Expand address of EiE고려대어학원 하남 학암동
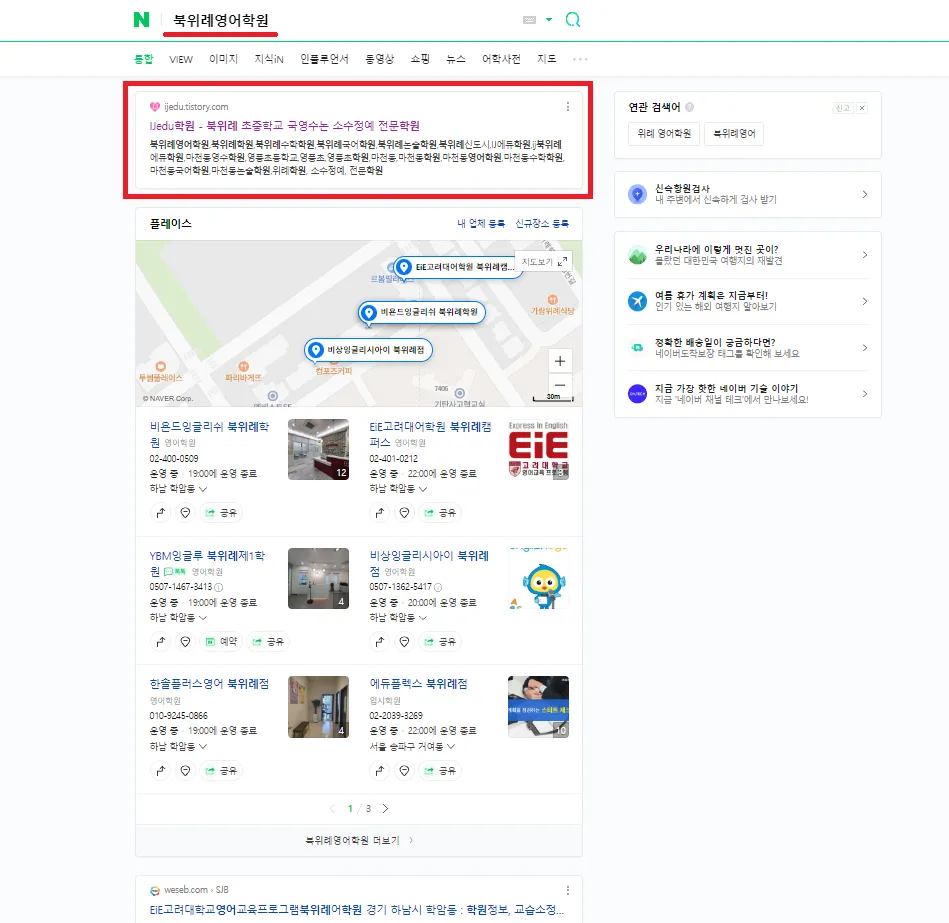The width and height of the screenshot is (949, 923). 398,488
